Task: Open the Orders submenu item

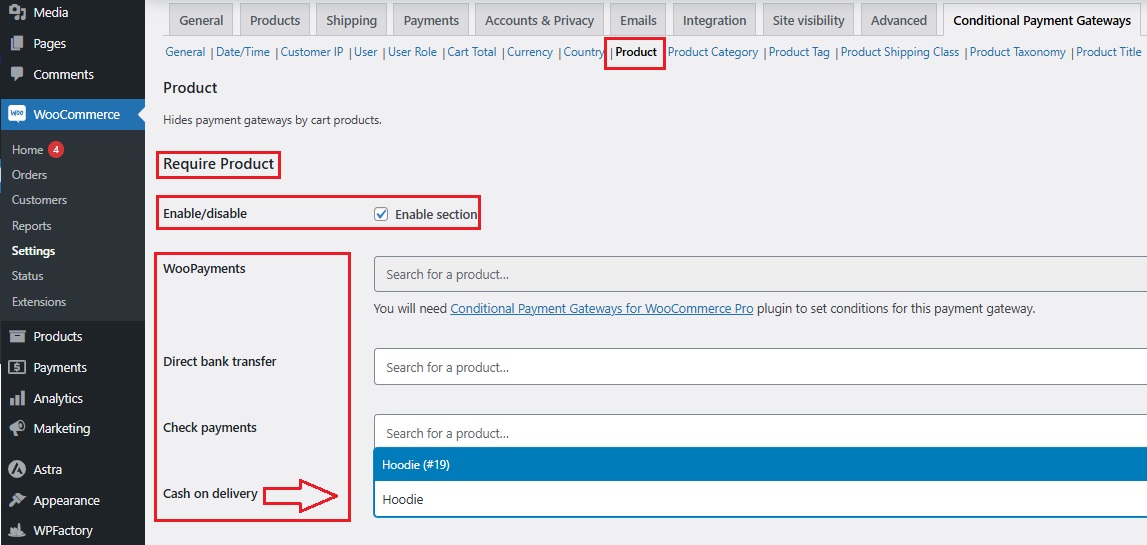Action: click(x=29, y=175)
